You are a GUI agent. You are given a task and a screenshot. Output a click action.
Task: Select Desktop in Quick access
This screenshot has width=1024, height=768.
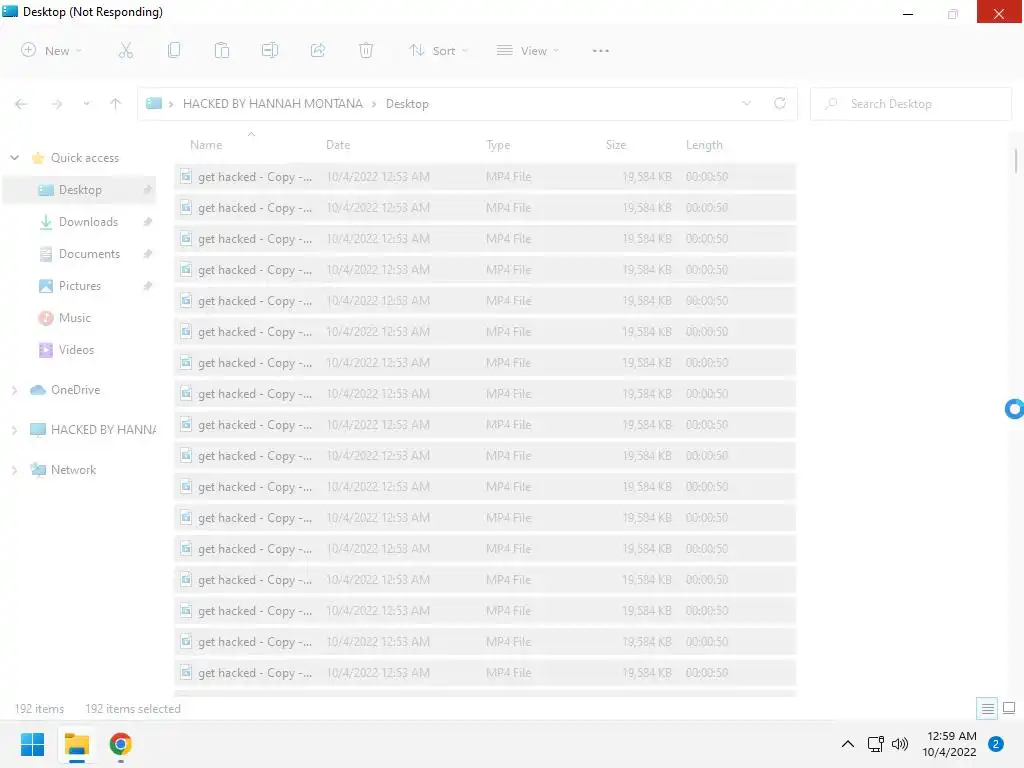tap(80, 189)
